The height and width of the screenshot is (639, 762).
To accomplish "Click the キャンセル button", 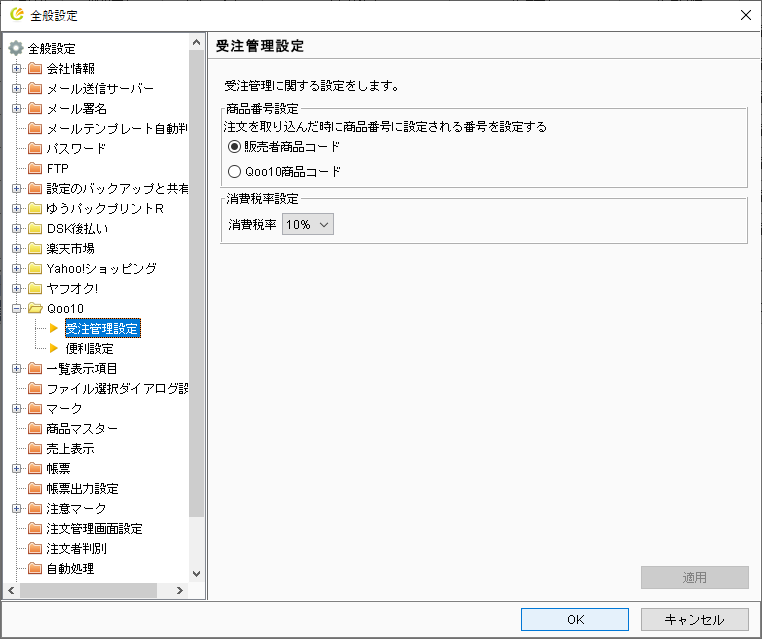I will 694,619.
